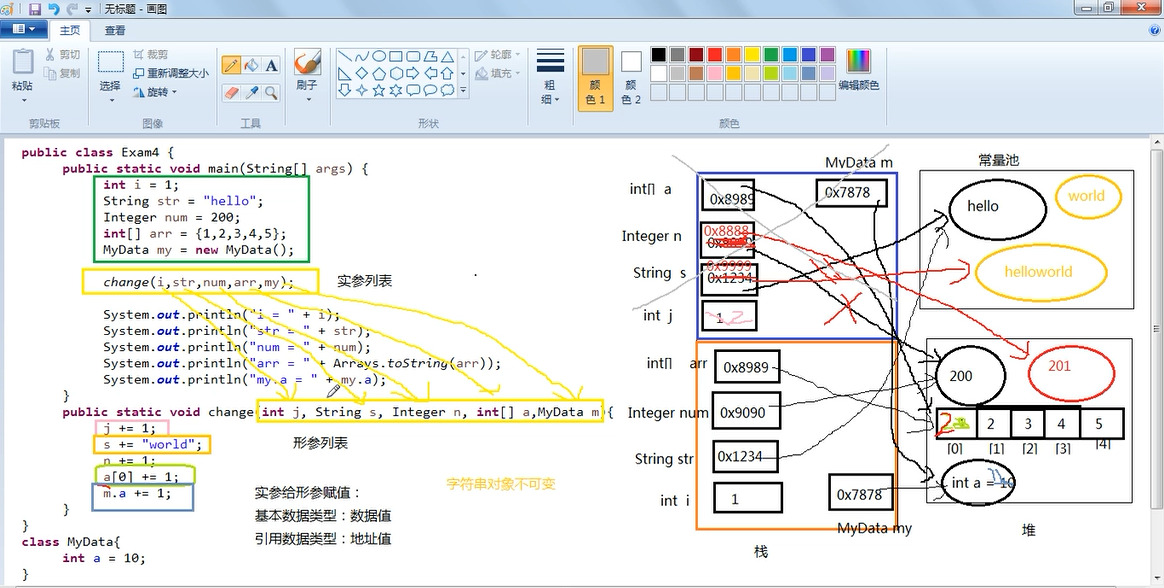The image size is (1164, 588).
Task: Select the Magnifier tool
Action: click(x=271, y=90)
